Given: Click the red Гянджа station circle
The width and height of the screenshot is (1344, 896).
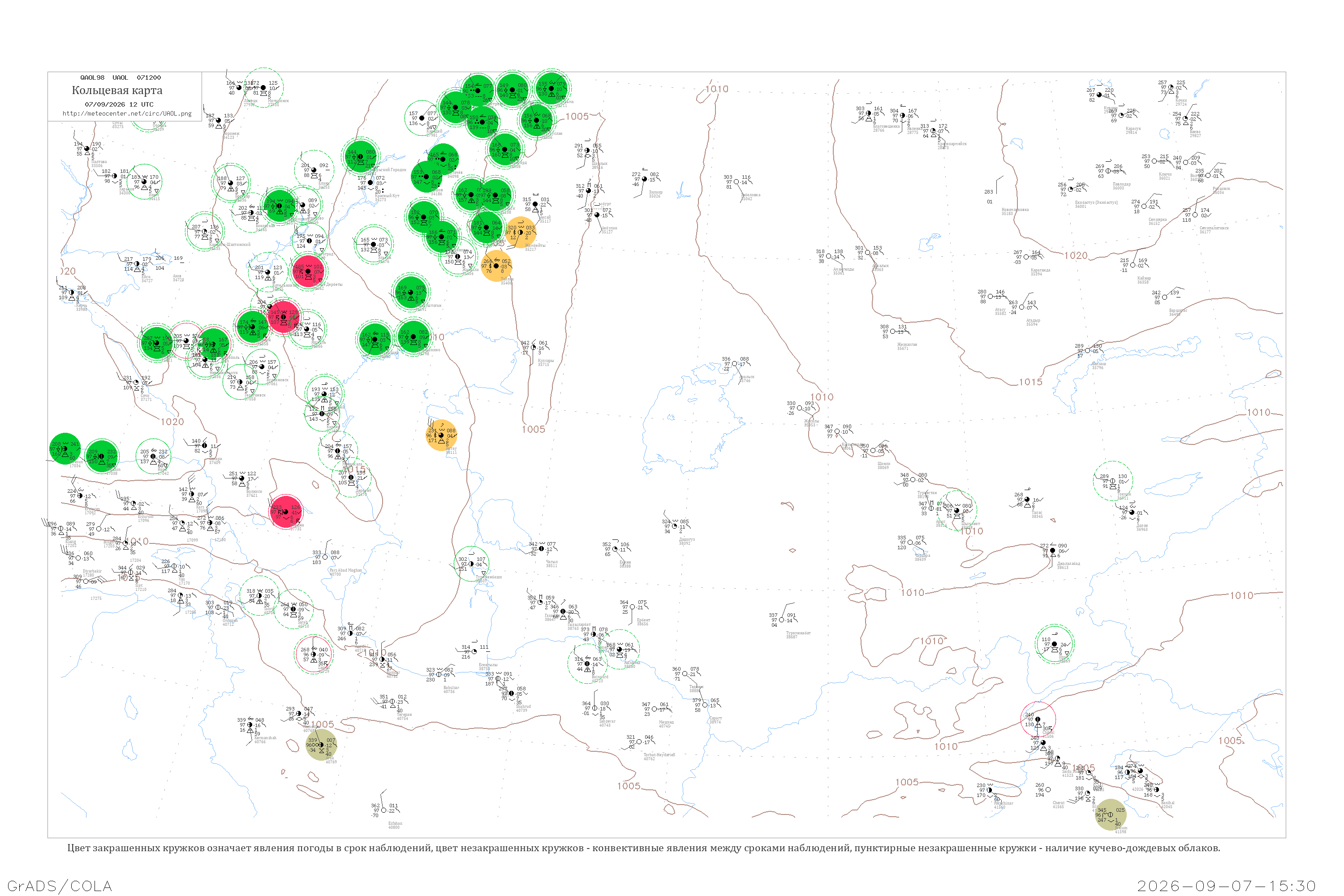Looking at the screenshot, I should click(286, 512).
